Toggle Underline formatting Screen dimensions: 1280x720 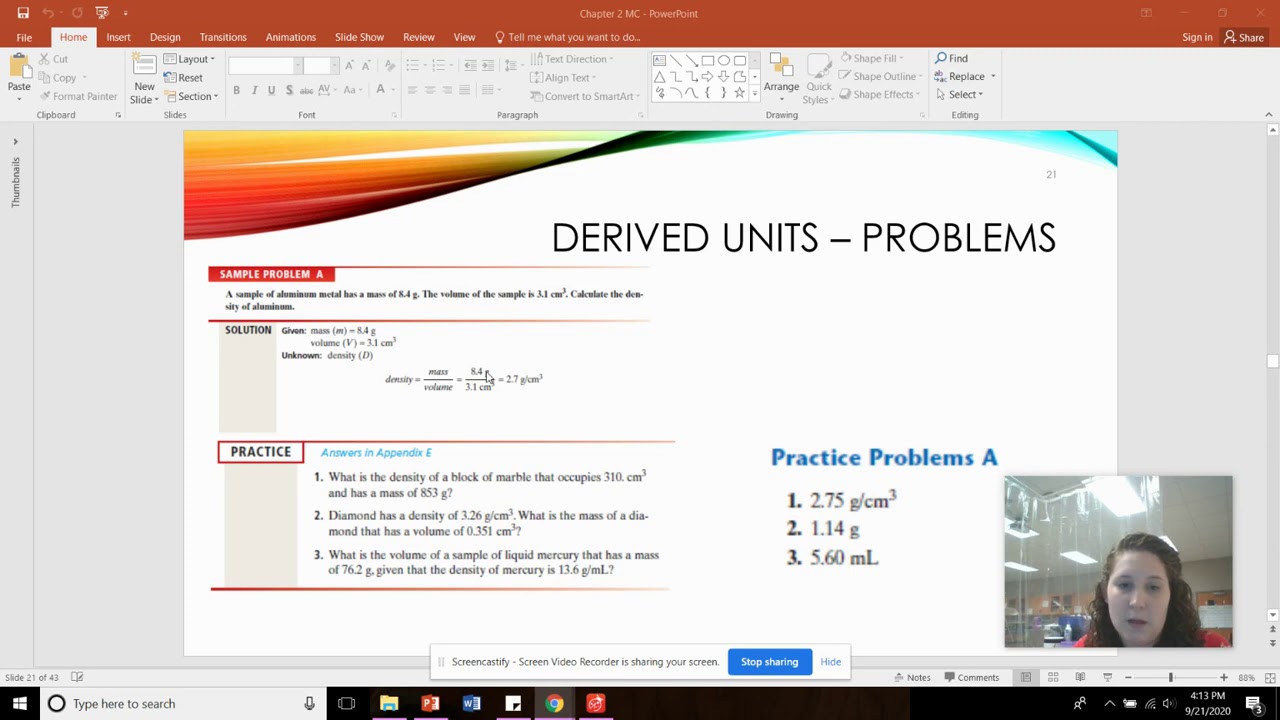tap(271, 90)
